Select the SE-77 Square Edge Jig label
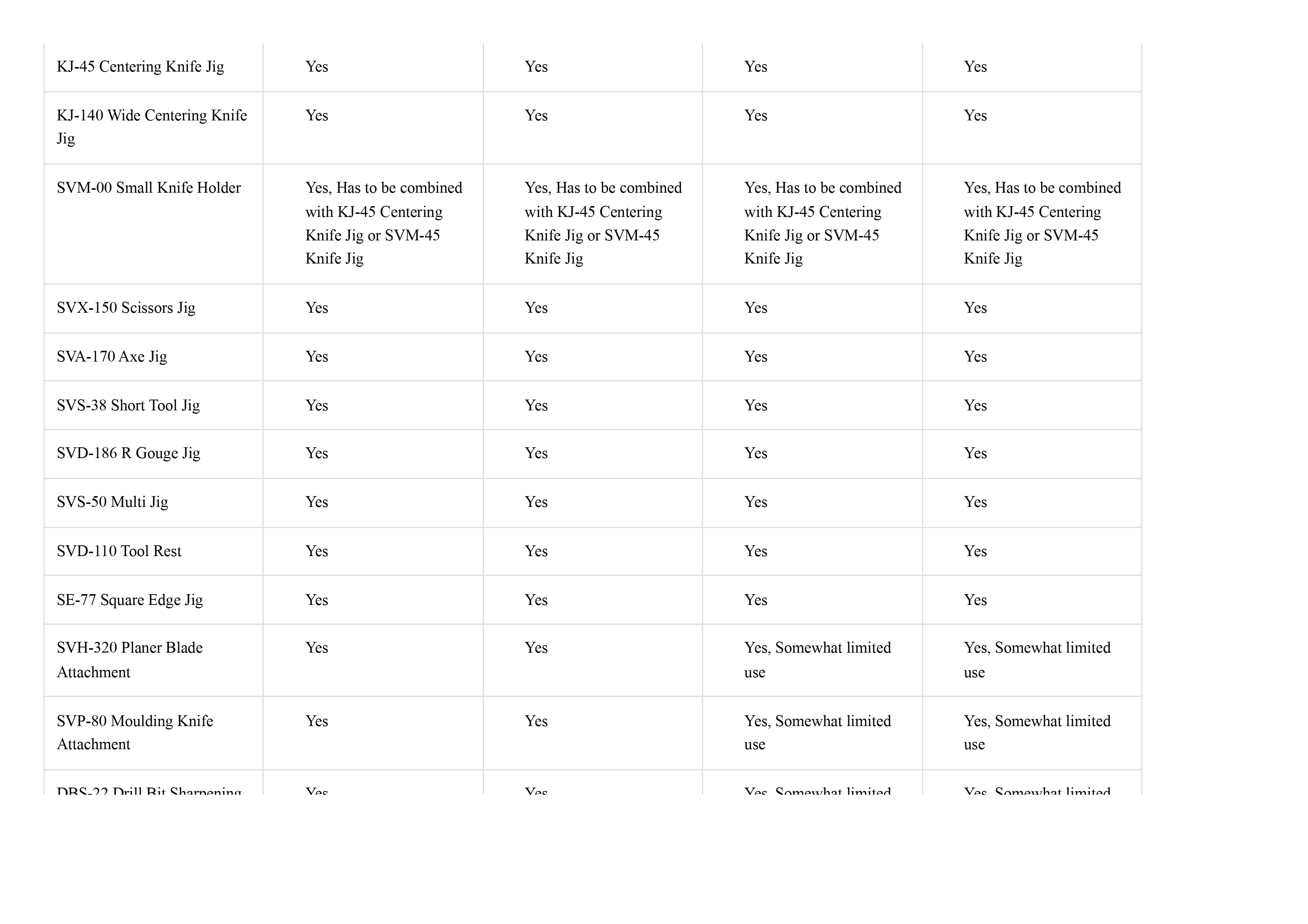Screen dimensions: 1308x924 (x=129, y=600)
